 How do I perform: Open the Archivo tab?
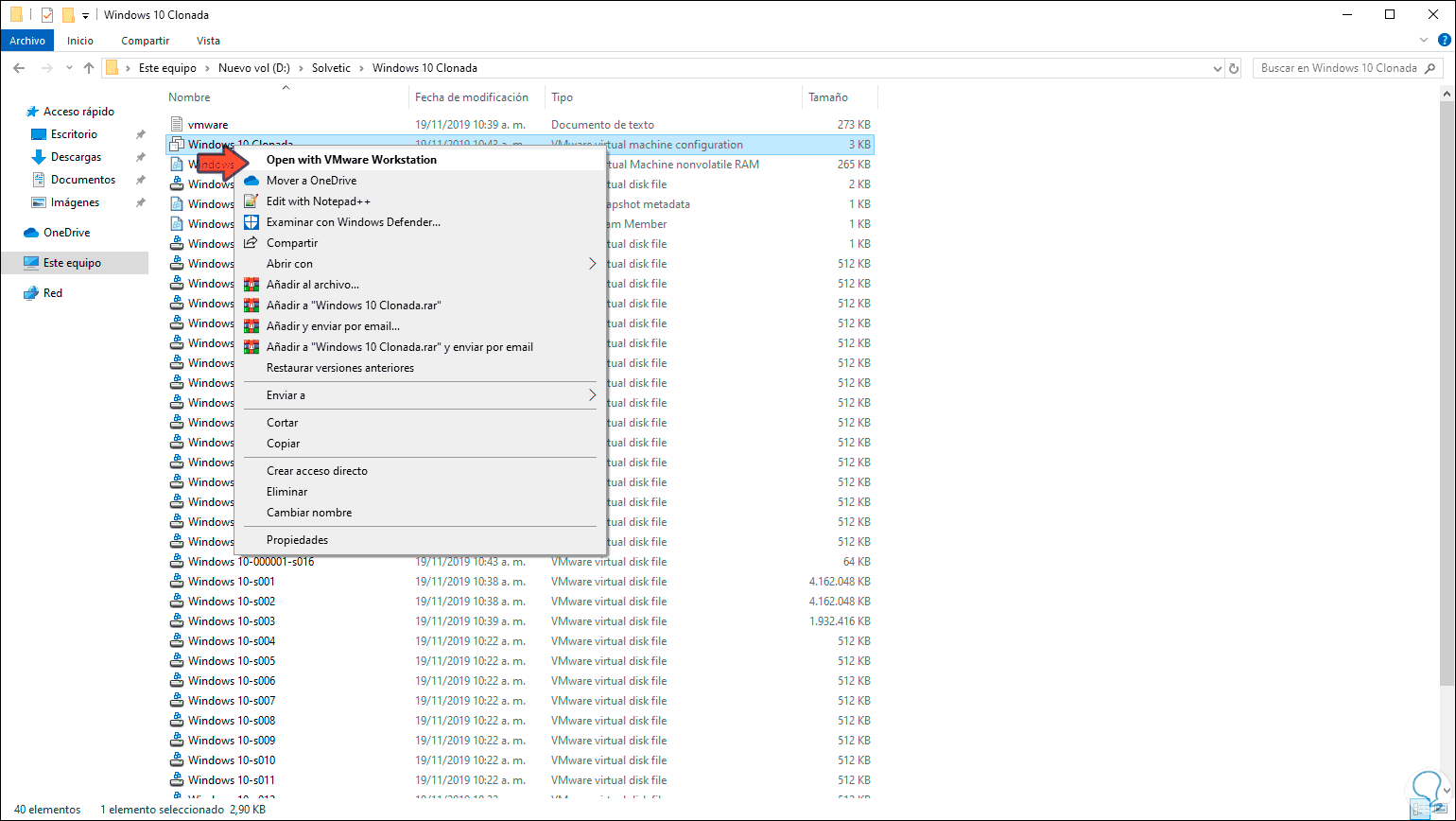pos(28,41)
